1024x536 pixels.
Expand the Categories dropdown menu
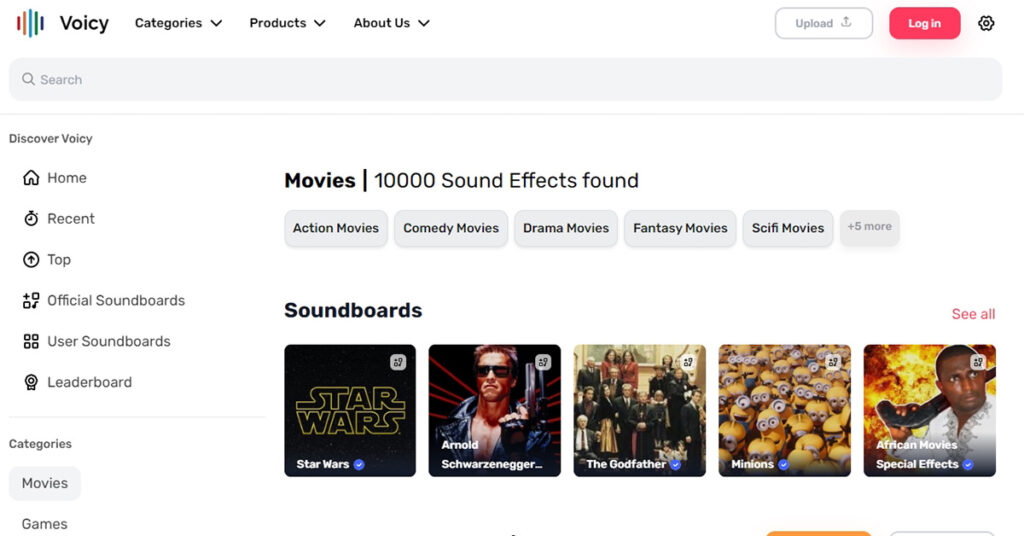click(178, 23)
